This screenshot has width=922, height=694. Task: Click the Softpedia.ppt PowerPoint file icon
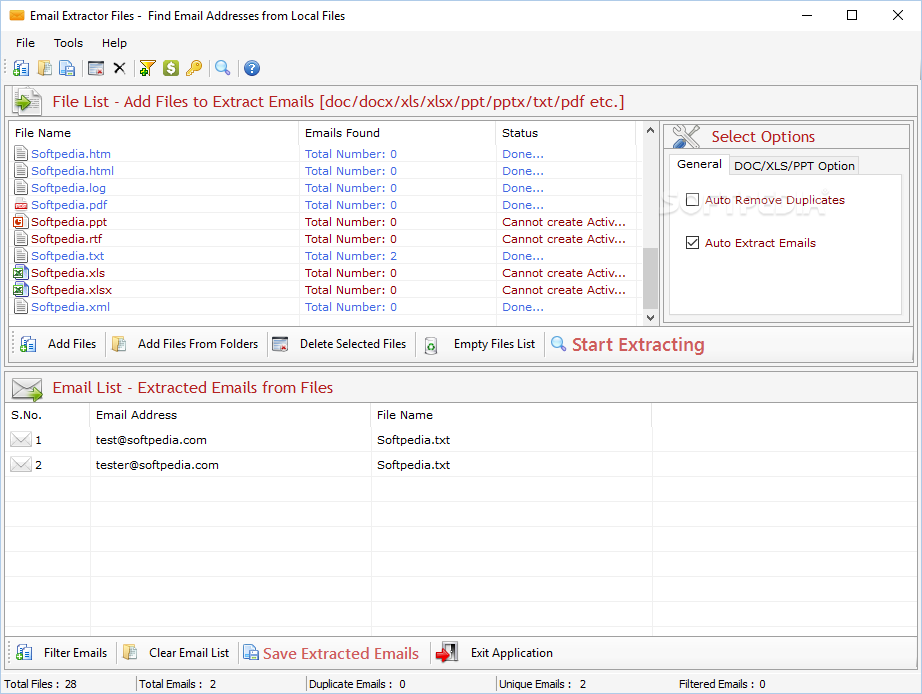21,222
